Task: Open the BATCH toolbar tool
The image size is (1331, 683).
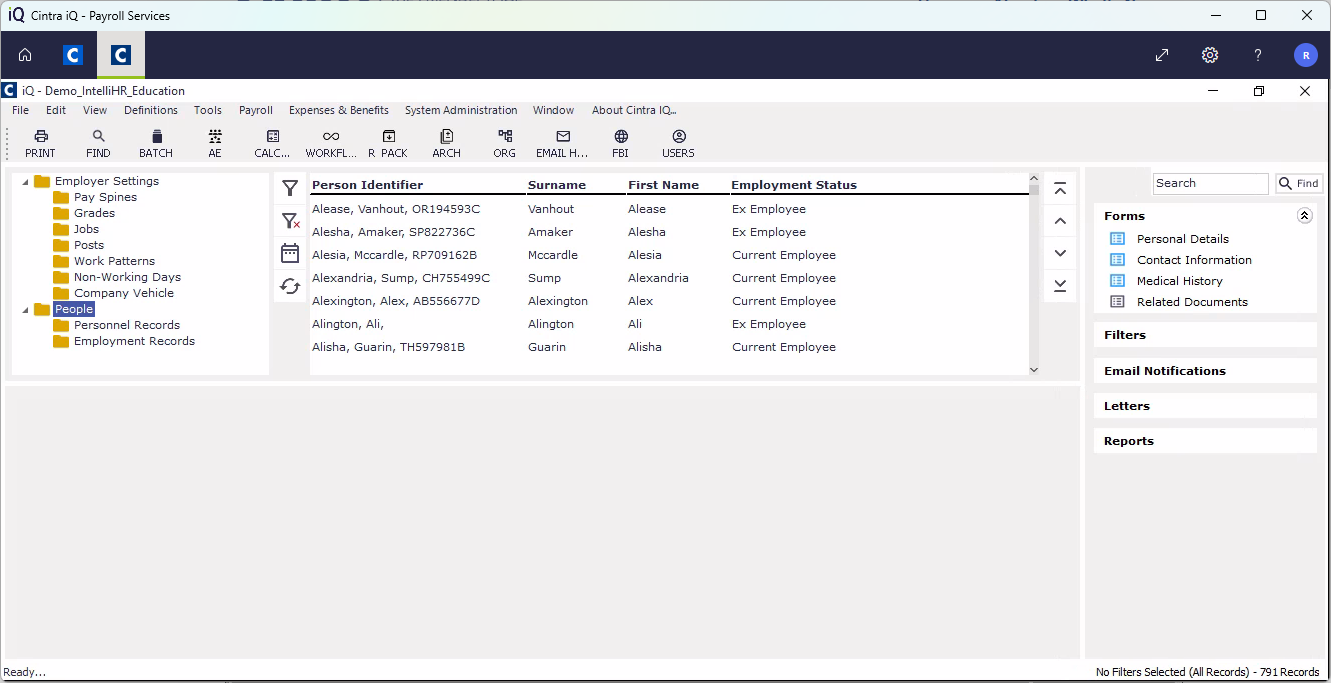Action: [156, 143]
